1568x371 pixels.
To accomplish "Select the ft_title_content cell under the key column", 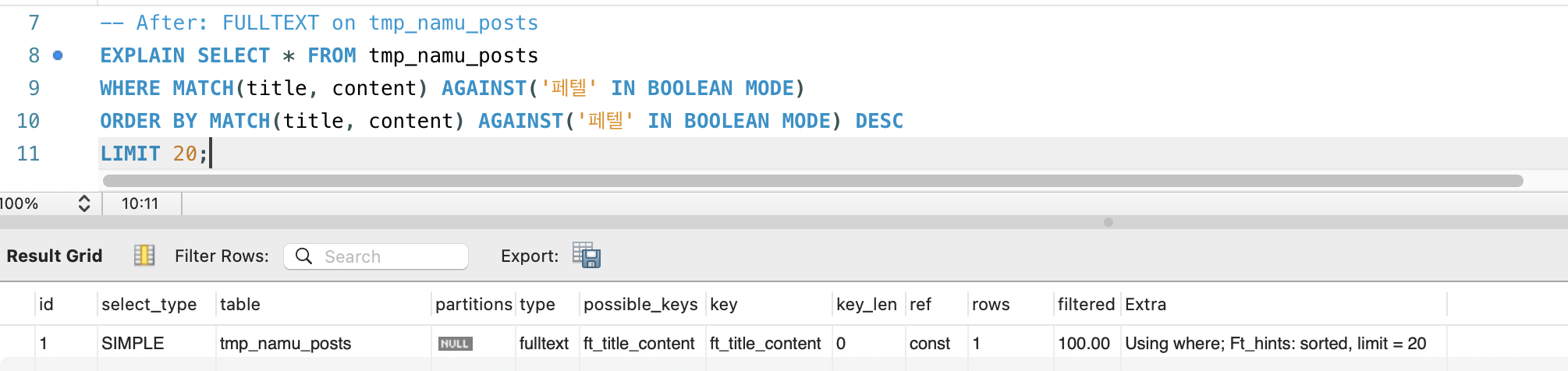I will [765, 344].
